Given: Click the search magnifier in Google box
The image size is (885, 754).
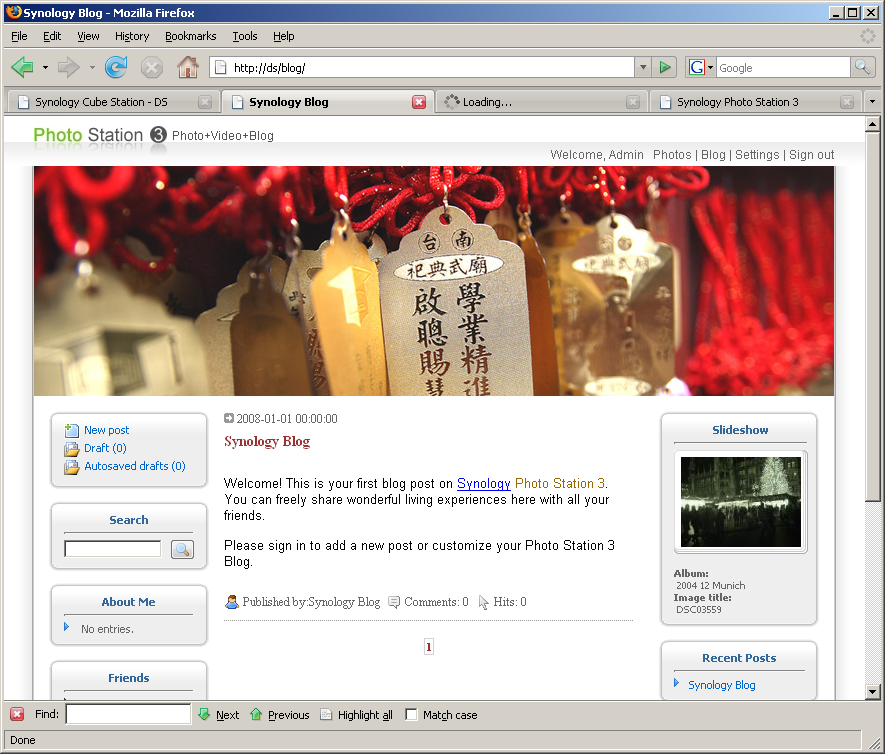Looking at the screenshot, I should [862, 68].
